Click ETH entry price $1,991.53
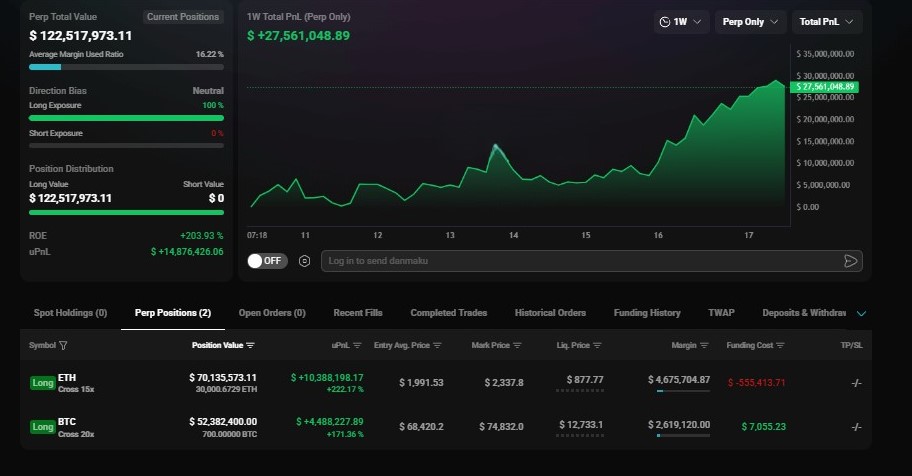912x476 pixels. (421, 383)
